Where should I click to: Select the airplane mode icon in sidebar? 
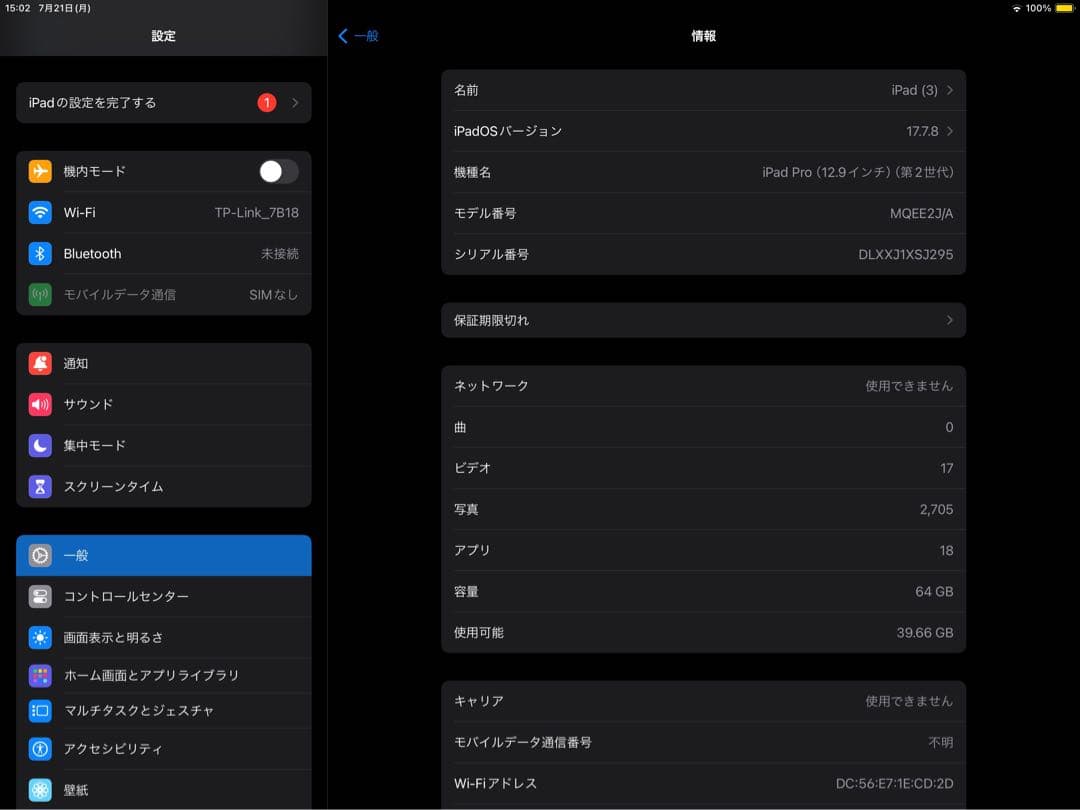[40, 171]
